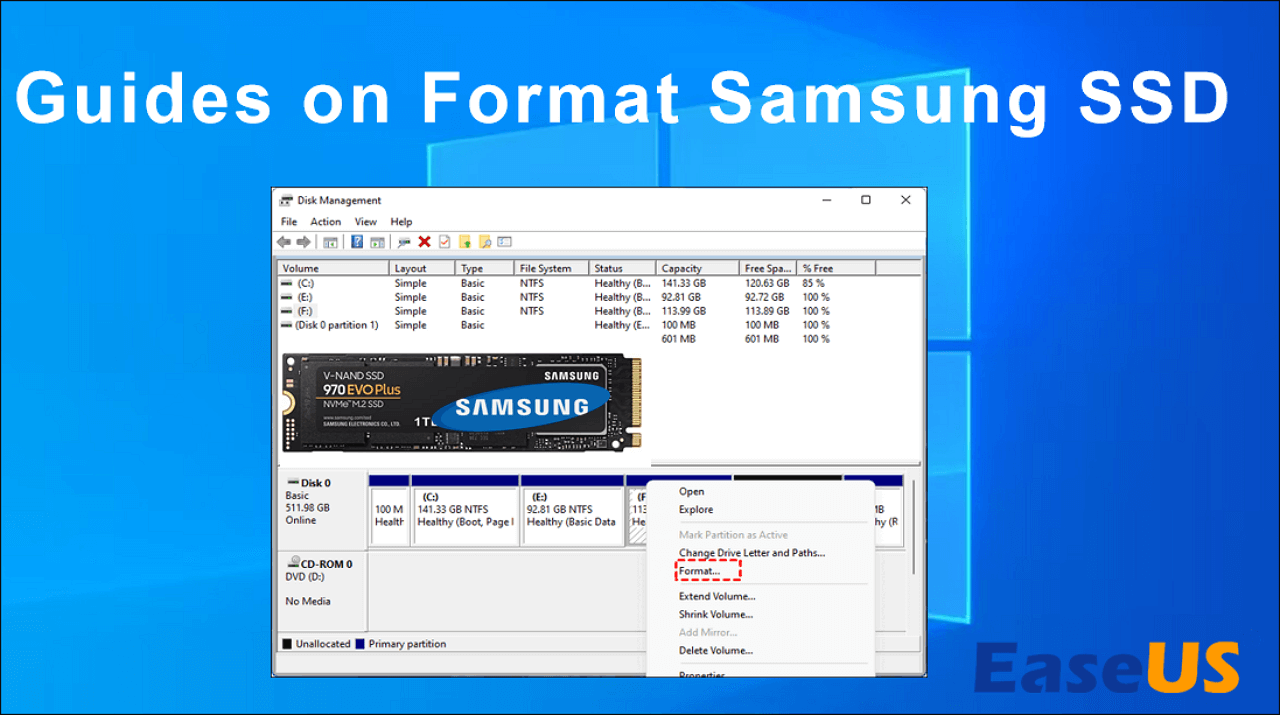The height and width of the screenshot is (715, 1280).
Task: Click the yellow folder icon with green arrow
Action: pos(465,242)
